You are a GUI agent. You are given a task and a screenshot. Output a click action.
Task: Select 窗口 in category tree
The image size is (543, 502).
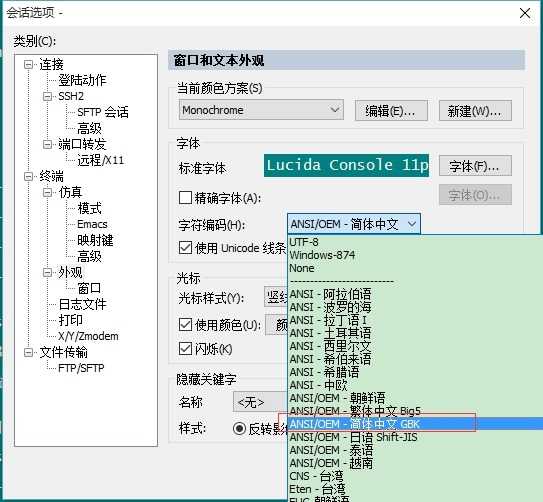(89, 288)
